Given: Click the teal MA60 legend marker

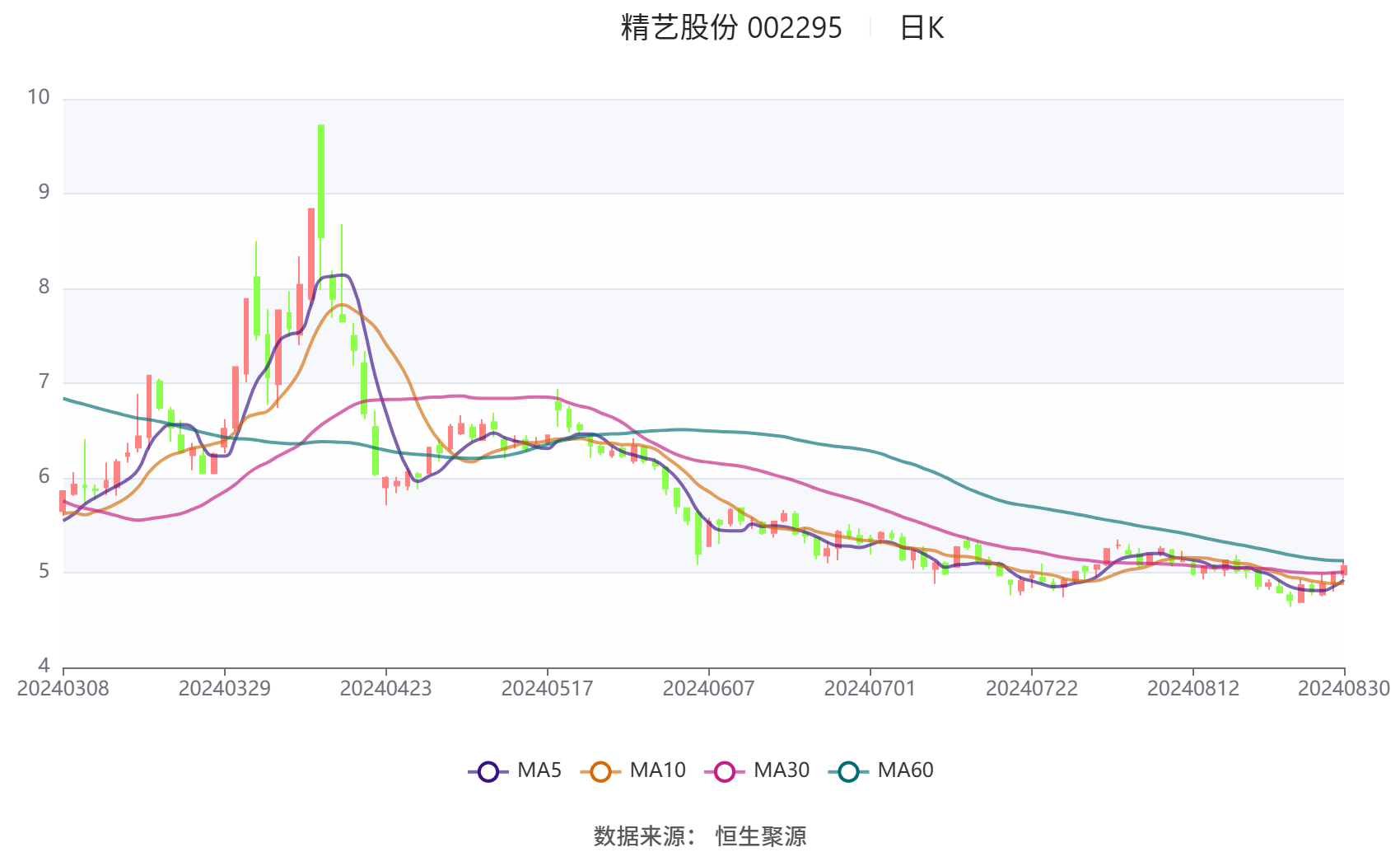Looking at the screenshot, I should [849, 772].
